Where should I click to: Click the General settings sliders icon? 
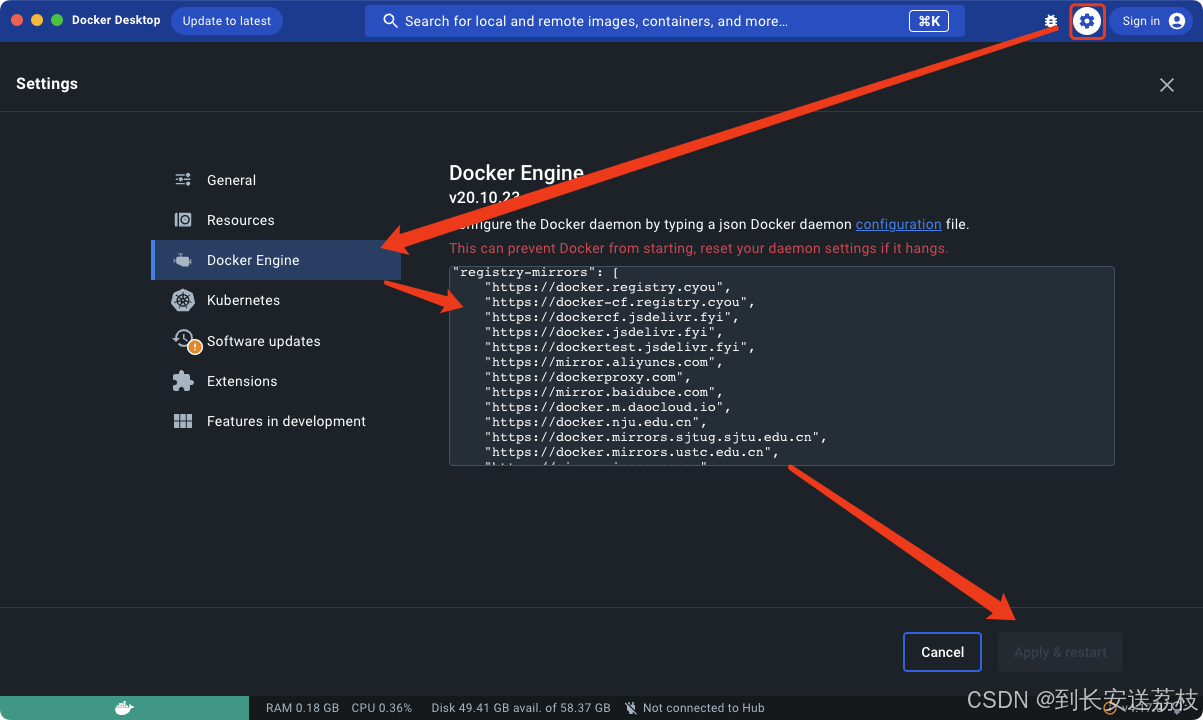click(x=183, y=180)
